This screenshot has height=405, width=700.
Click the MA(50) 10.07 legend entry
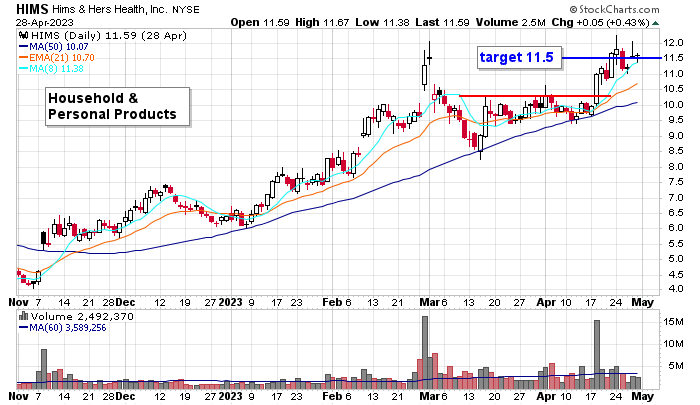coord(58,46)
